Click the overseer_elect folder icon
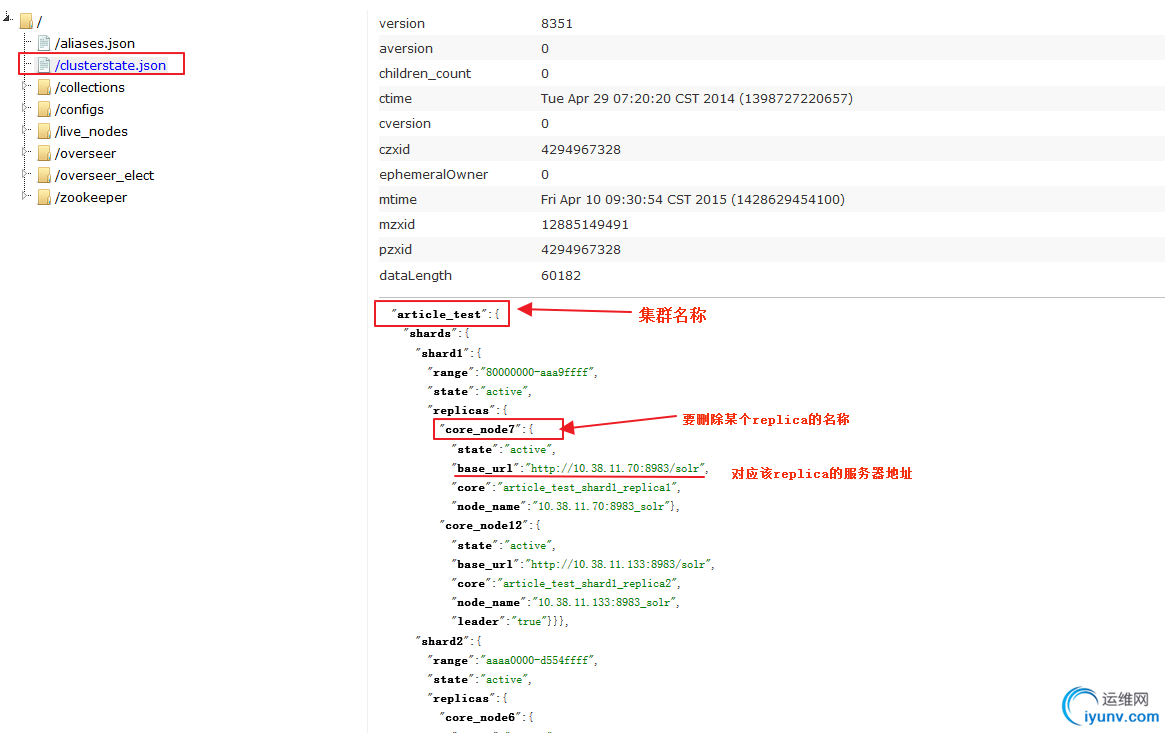 click(x=44, y=175)
